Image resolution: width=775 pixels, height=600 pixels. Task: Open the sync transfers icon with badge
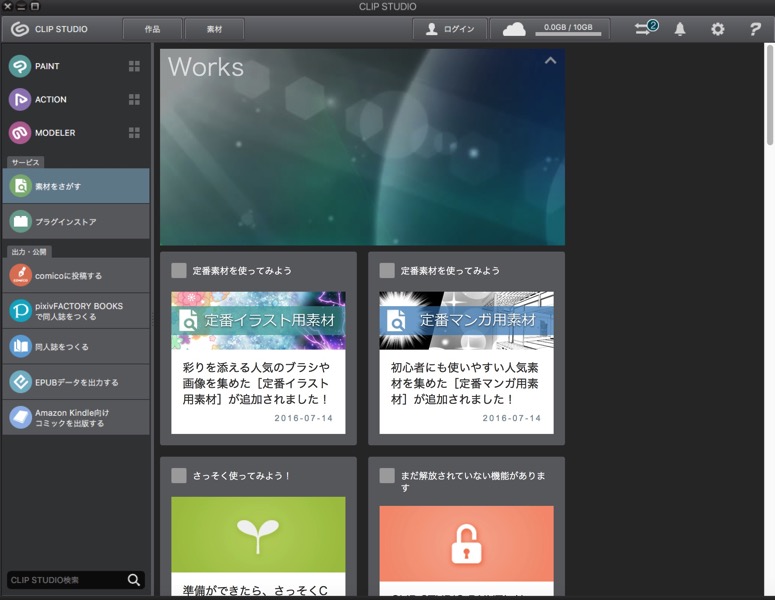(646, 28)
